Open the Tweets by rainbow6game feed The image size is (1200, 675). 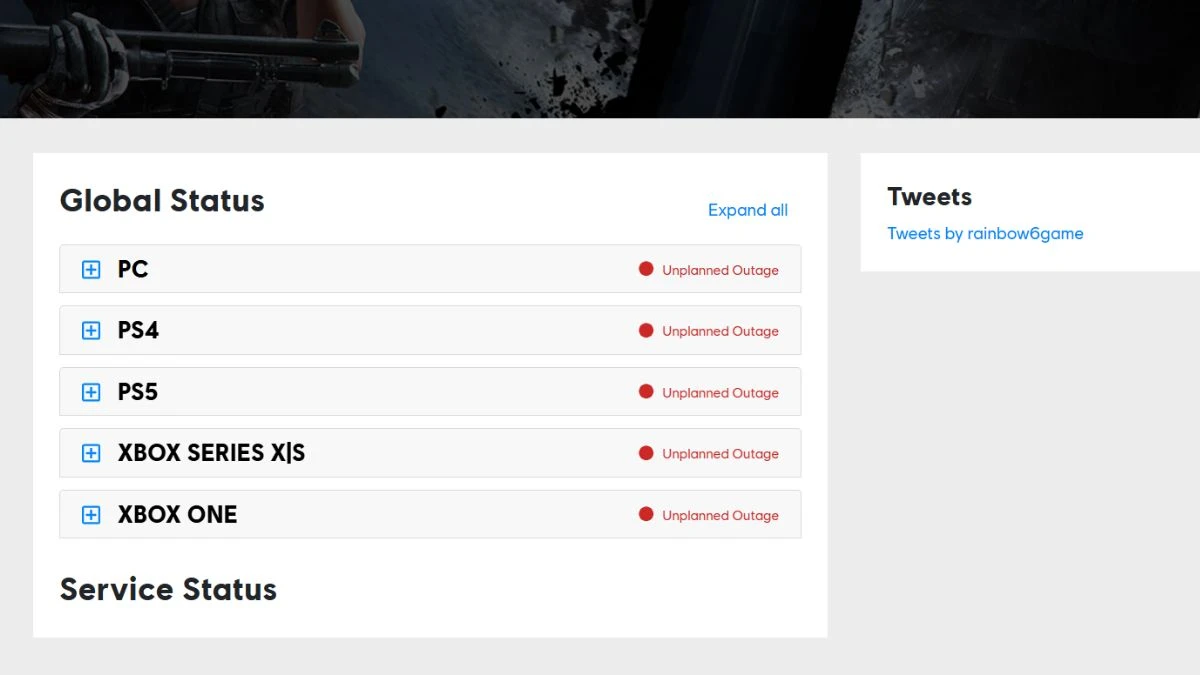coord(984,233)
